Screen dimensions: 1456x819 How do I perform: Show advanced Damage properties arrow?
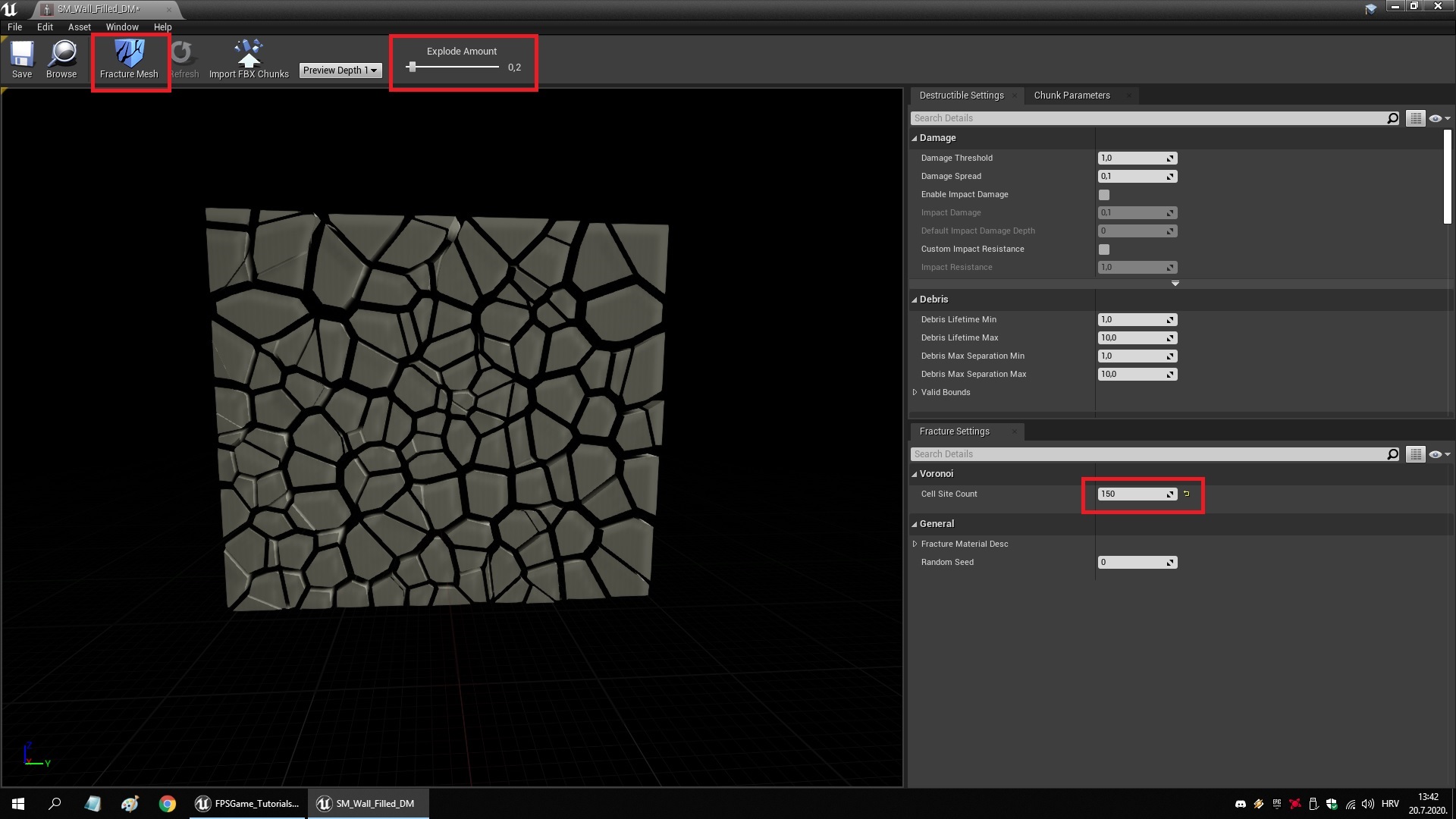(x=1175, y=284)
